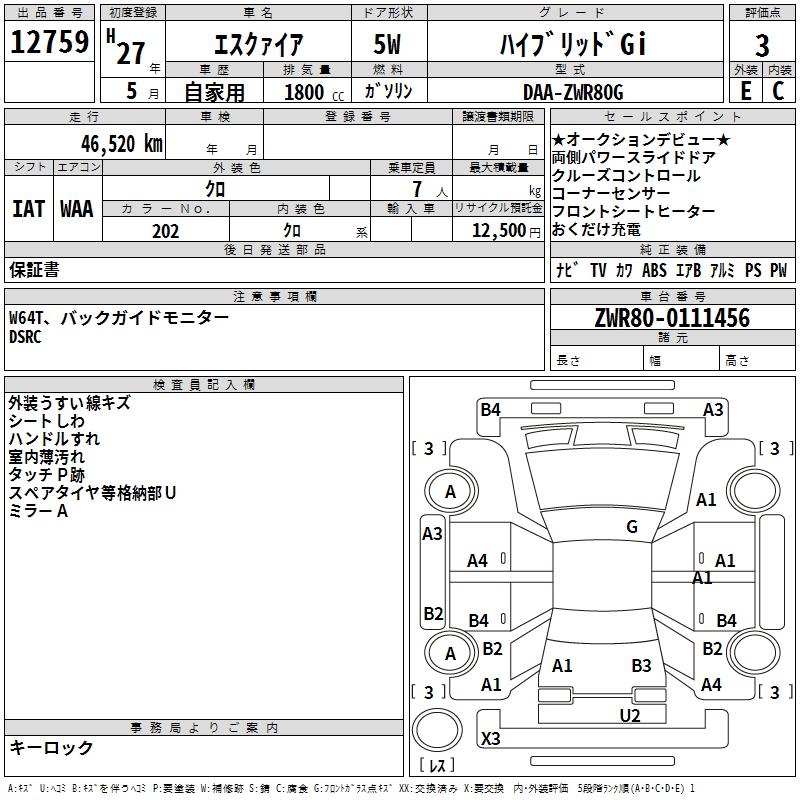Click the usage history 自家用

(x=214, y=92)
